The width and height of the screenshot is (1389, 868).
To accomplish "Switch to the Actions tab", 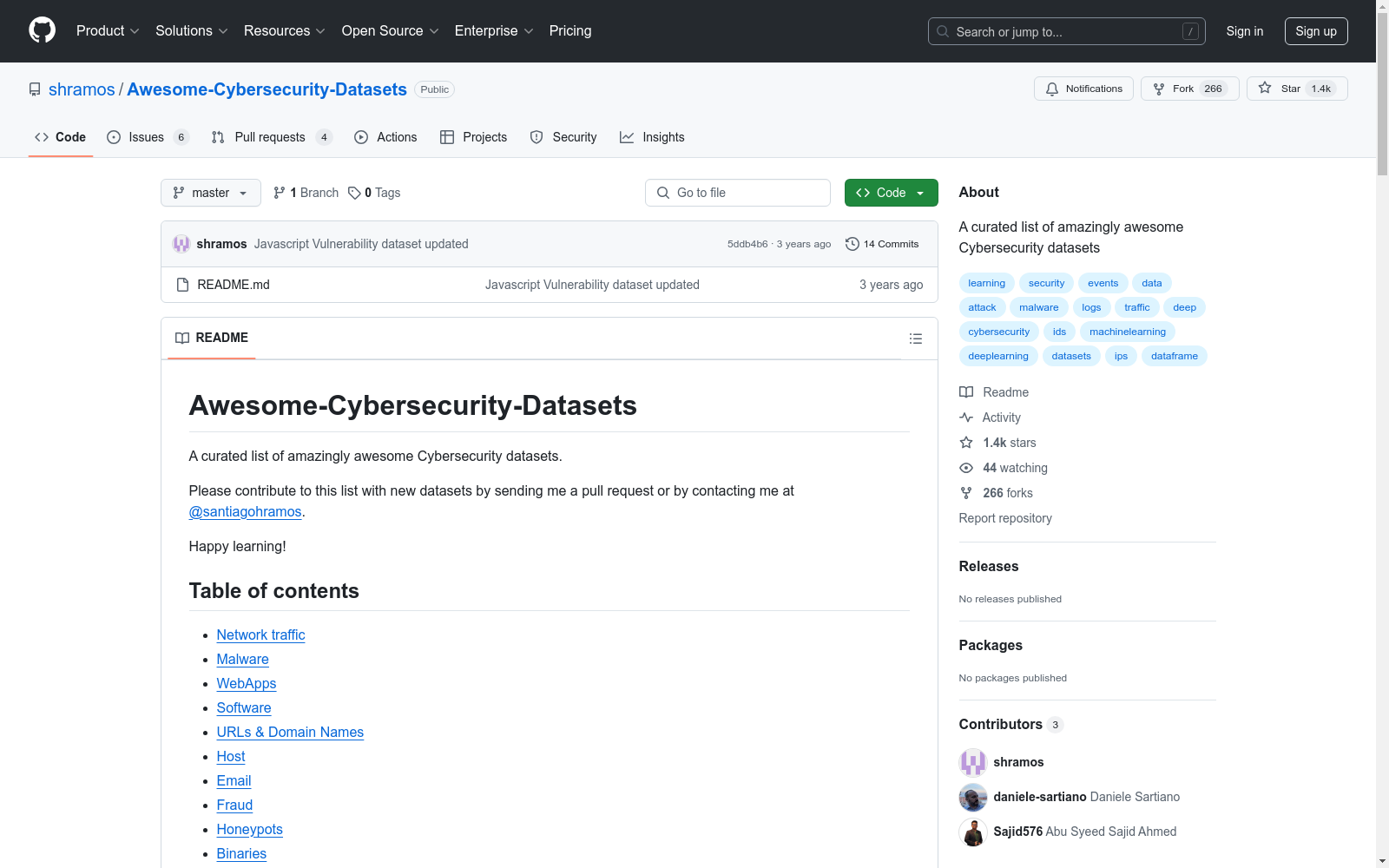I will click(x=385, y=137).
